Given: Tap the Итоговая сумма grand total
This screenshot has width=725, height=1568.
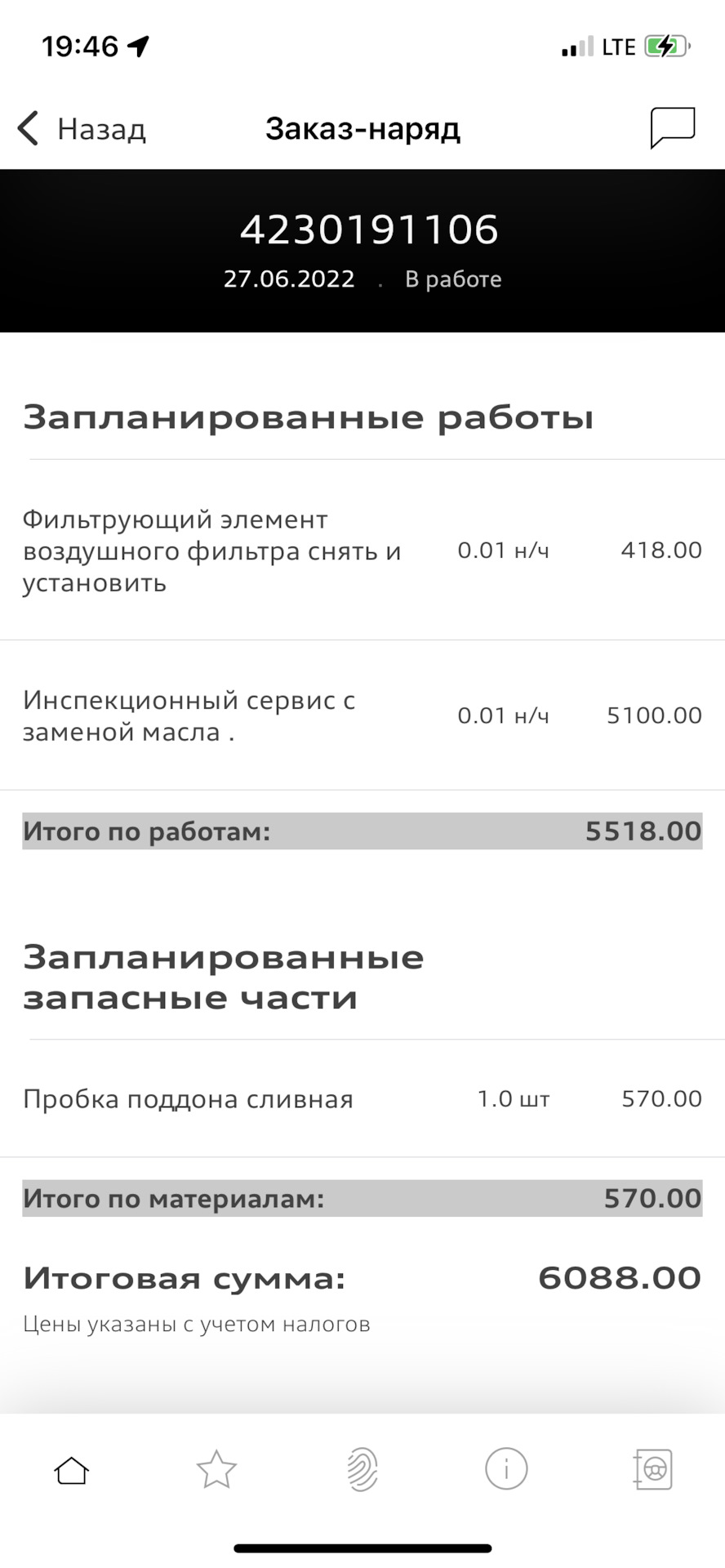Looking at the screenshot, I should (x=362, y=1278).
